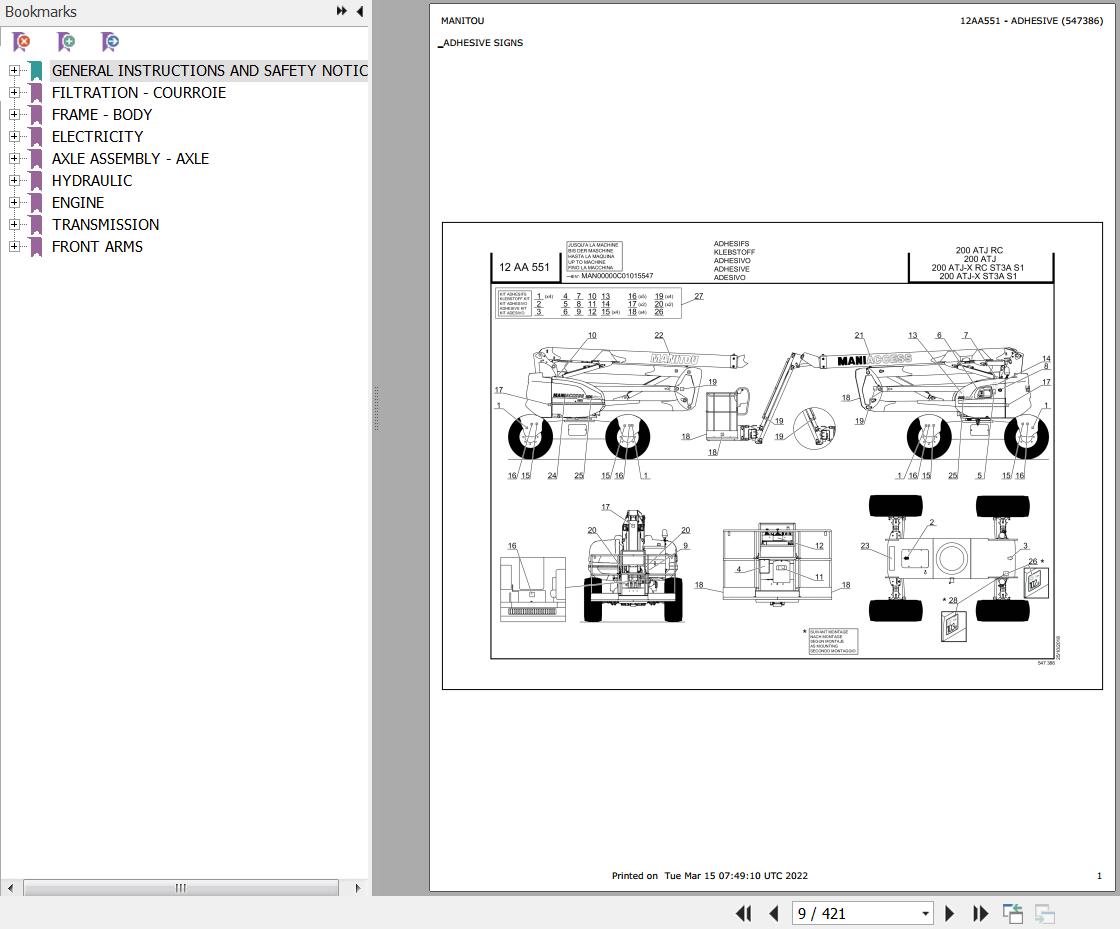1120x929 pixels.
Task: Expand the GENERAL INSTRUCTIONS bookmark node
Action: pos(14,70)
